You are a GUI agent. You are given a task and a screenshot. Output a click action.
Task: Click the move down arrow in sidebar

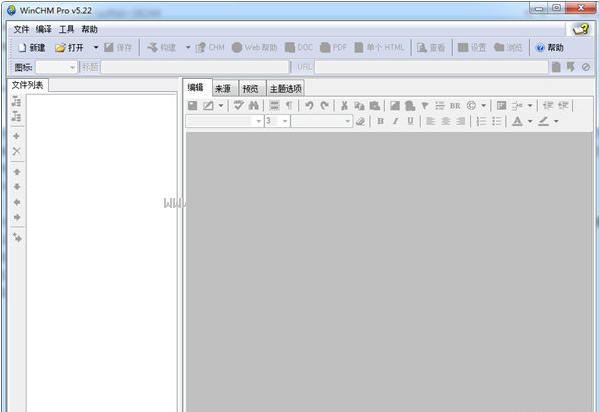point(17,187)
